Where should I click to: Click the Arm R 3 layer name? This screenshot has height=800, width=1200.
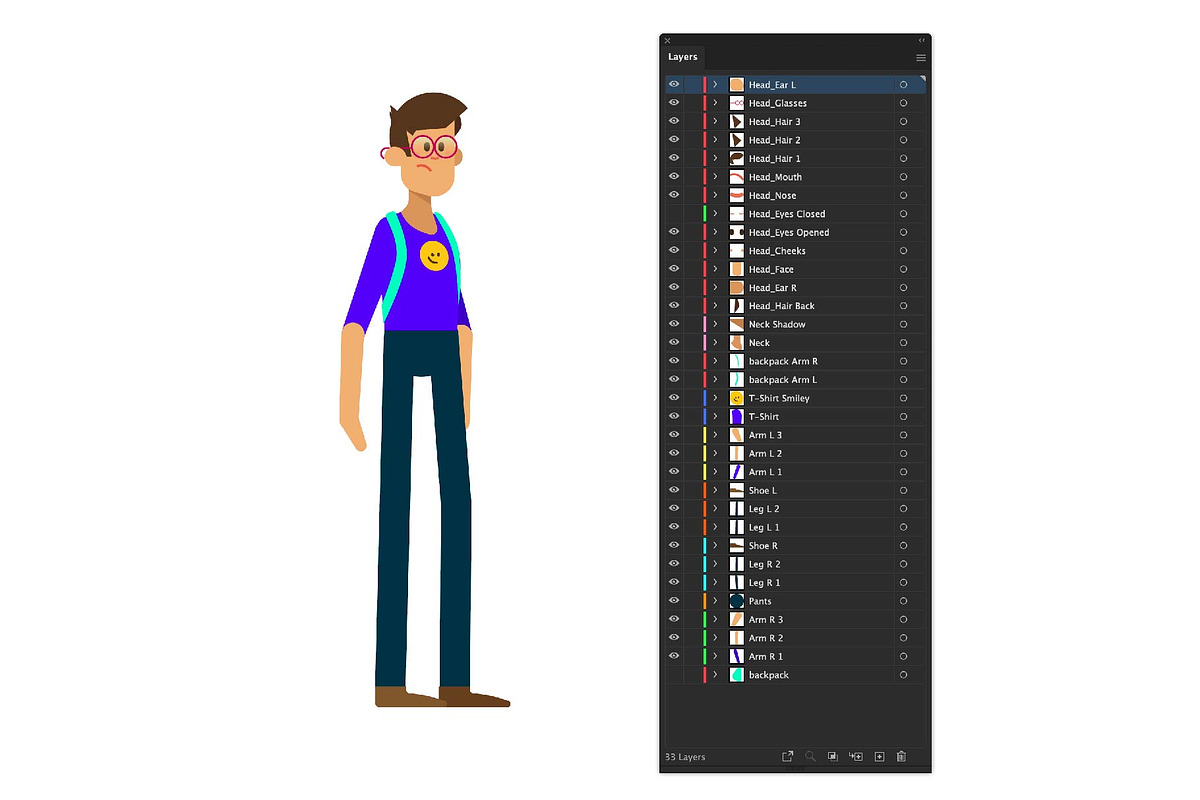[x=766, y=620]
